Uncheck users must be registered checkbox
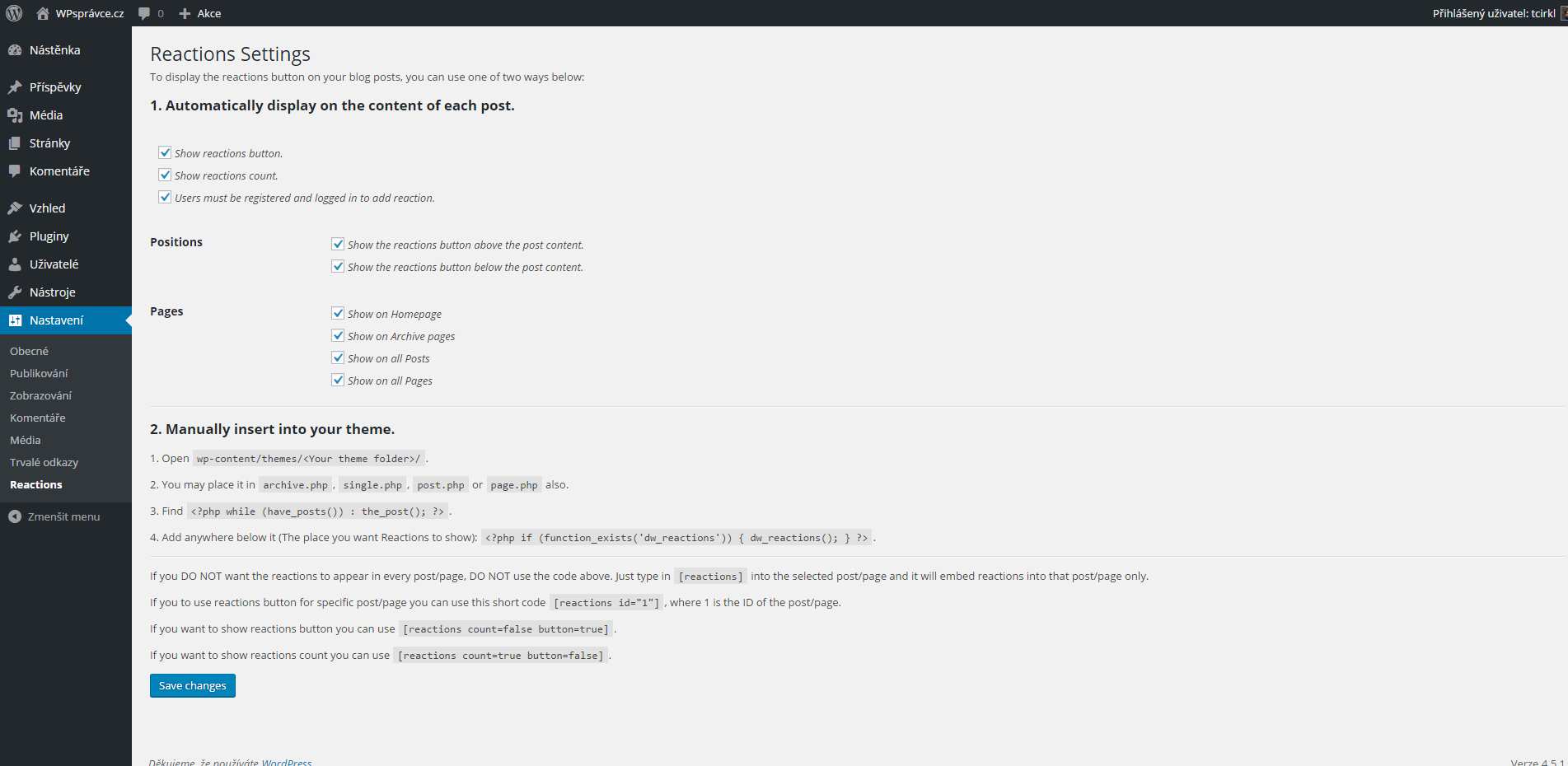The image size is (1568, 766). 165,197
